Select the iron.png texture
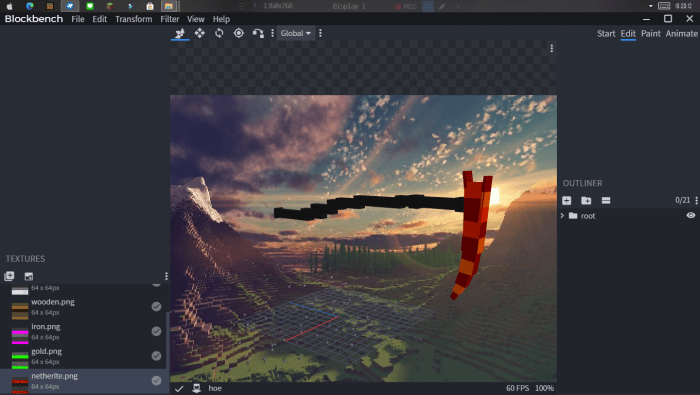 (x=84, y=332)
